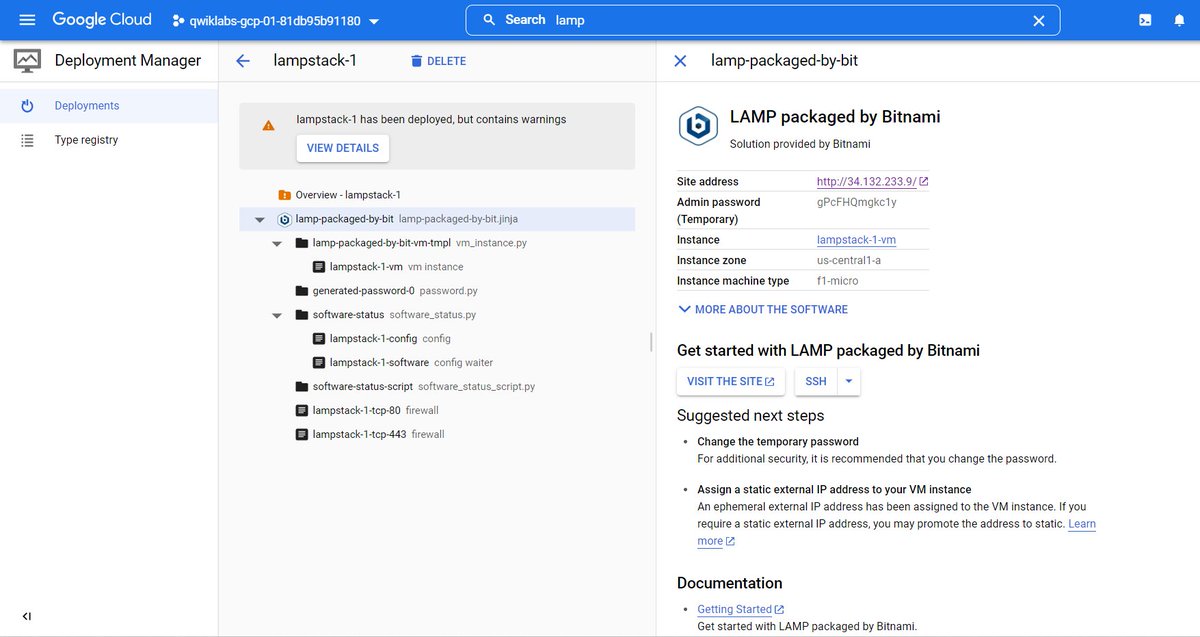Collapse software-status folder arrow

(277, 315)
